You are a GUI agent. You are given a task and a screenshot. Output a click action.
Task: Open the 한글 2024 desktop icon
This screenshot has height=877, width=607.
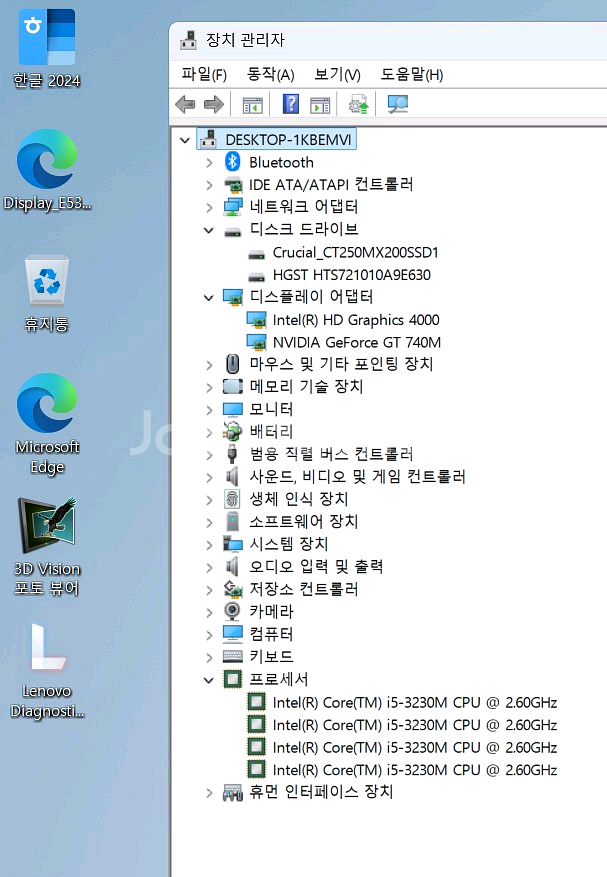pyautogui.click(x=47, y=48)
